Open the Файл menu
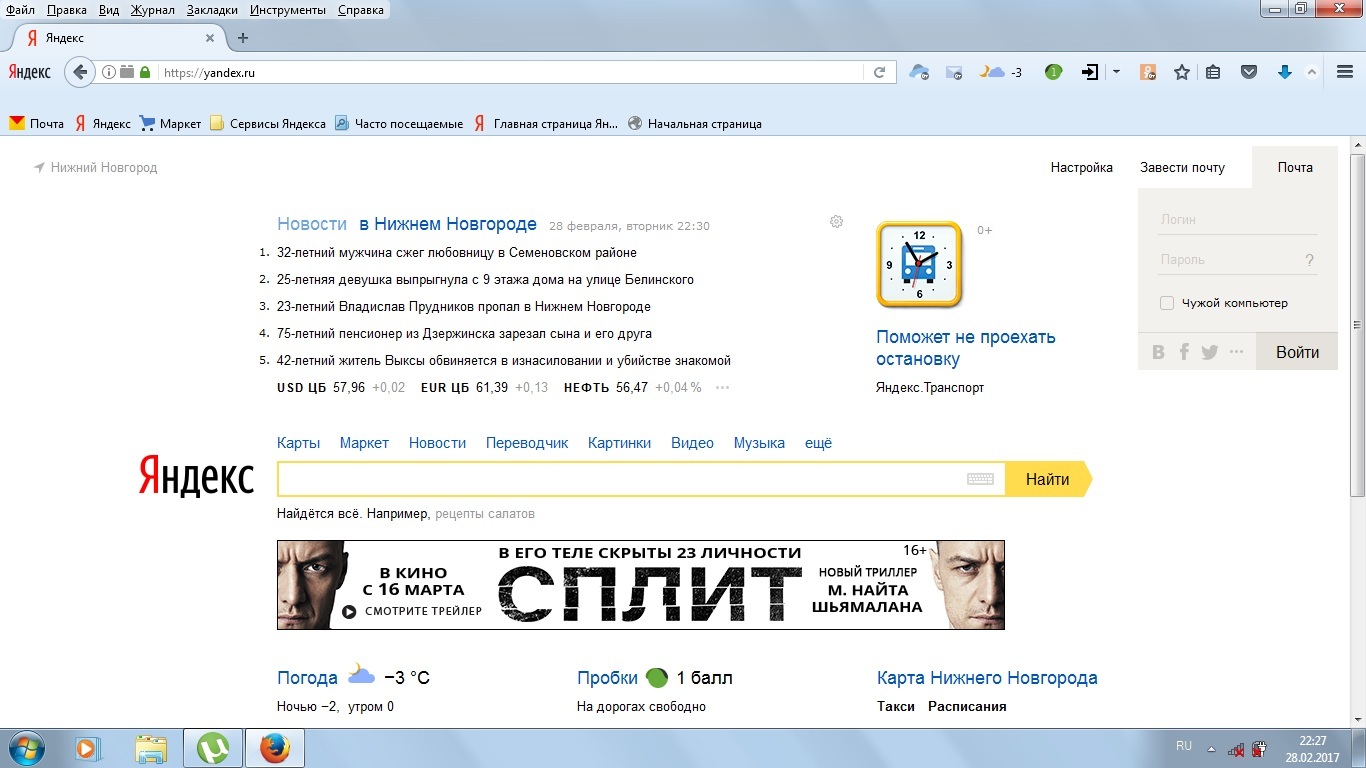This screenshot has height=768, width=1366. point(20,10)
